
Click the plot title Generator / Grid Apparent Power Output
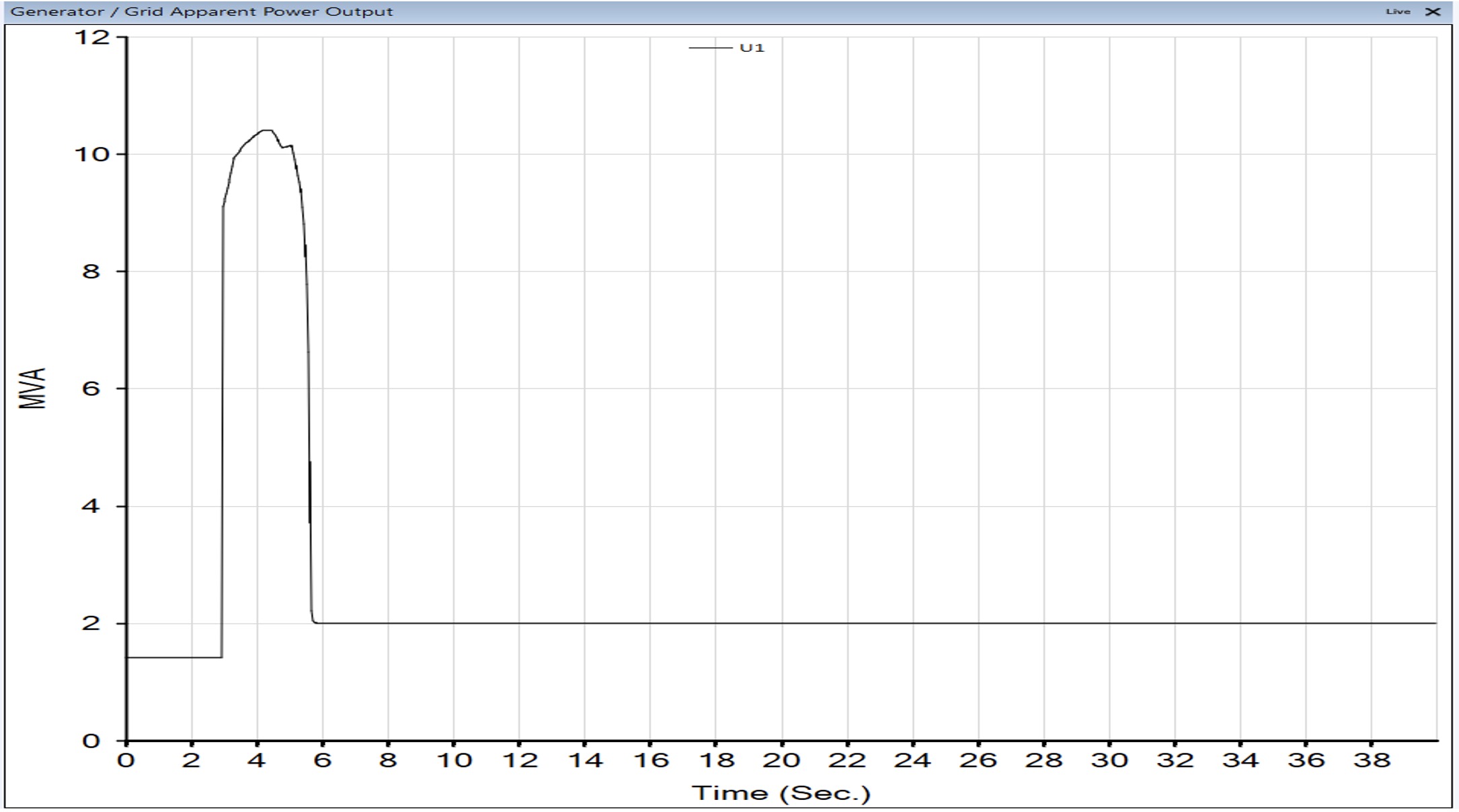pos(202,11)
